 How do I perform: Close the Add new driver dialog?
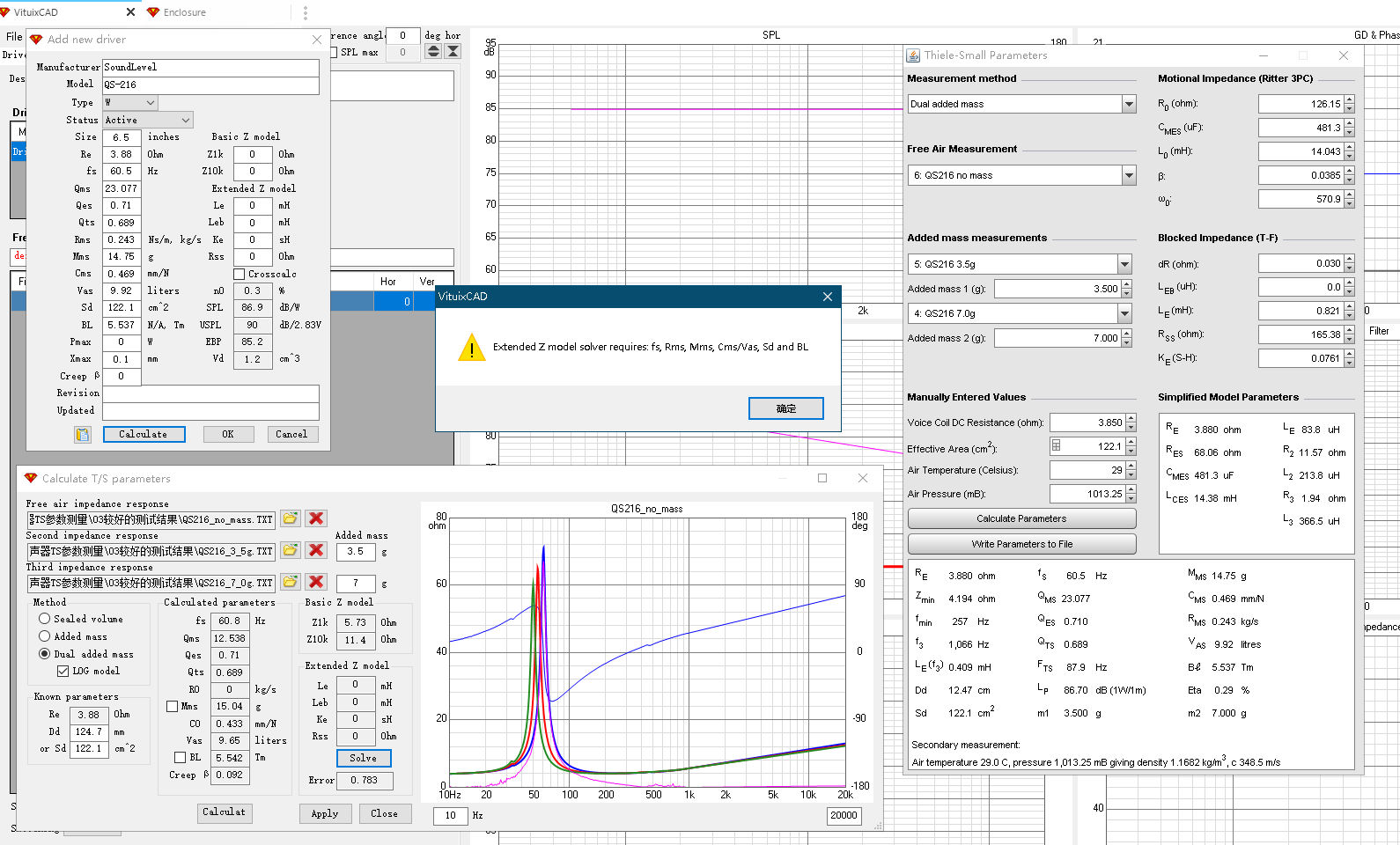tap(317, 40)
